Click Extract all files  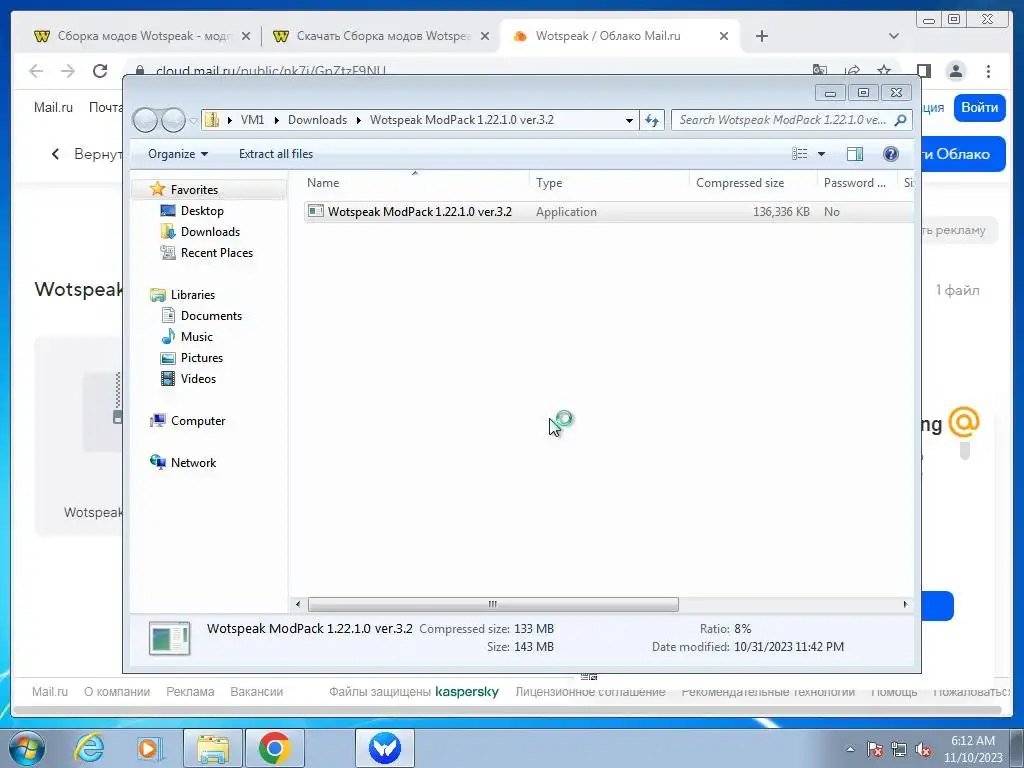tap(276, 154)
